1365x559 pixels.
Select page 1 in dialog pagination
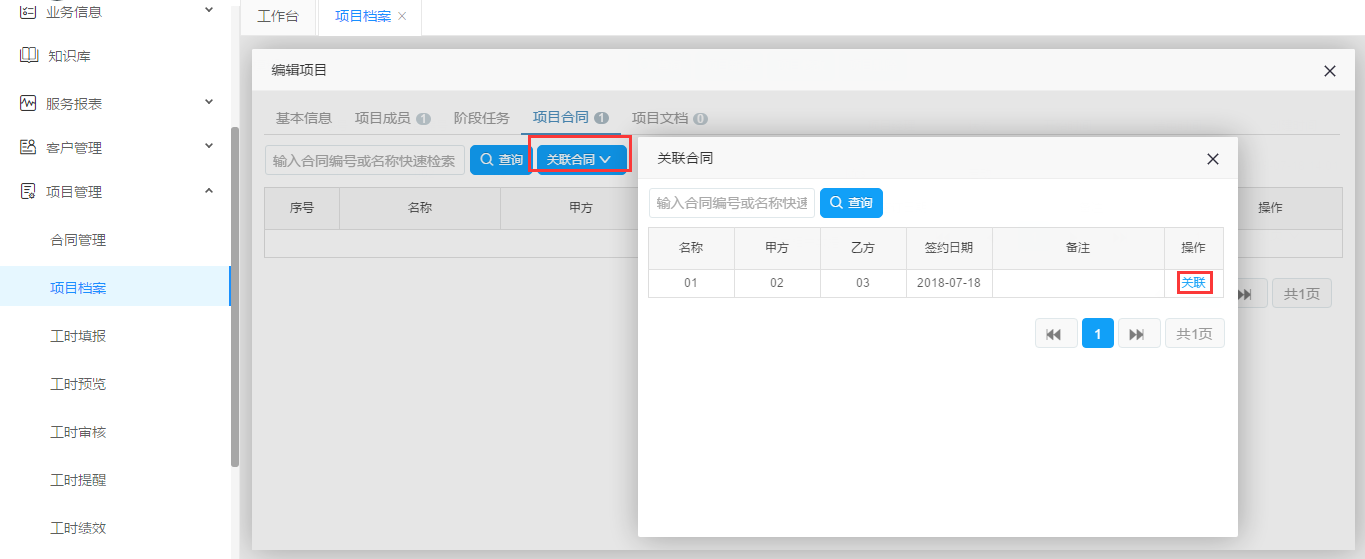point(1097,334)
